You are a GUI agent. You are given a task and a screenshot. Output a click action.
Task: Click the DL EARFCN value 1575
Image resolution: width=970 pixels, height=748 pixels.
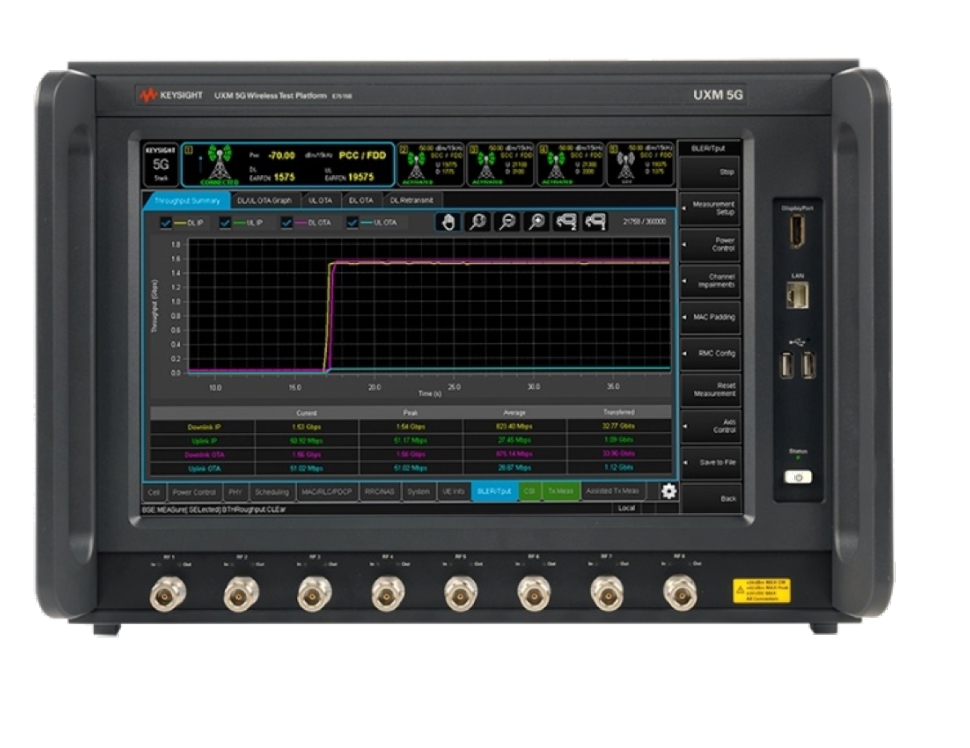(x=284, y=177)
